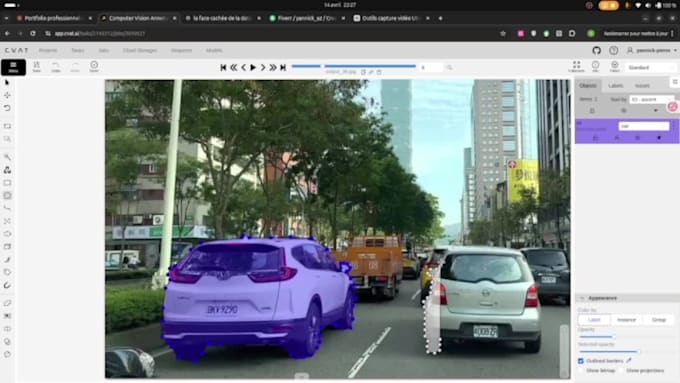Open the CVAT Menu button

(x=13, y=67)
